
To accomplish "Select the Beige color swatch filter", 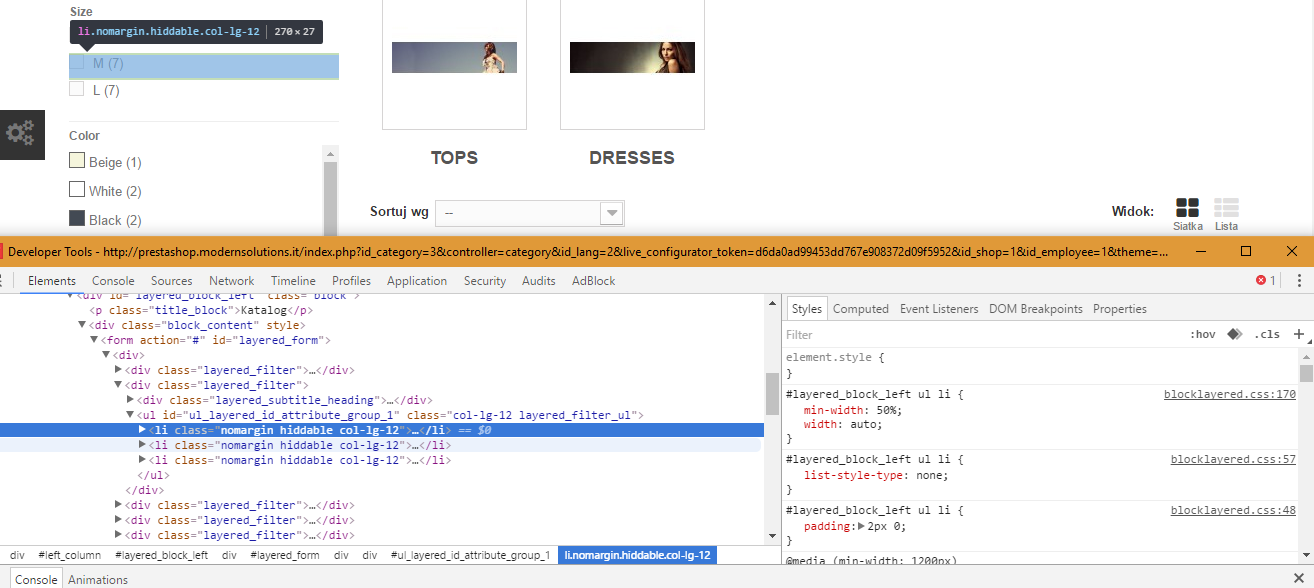I will click(x=77, y=161).
